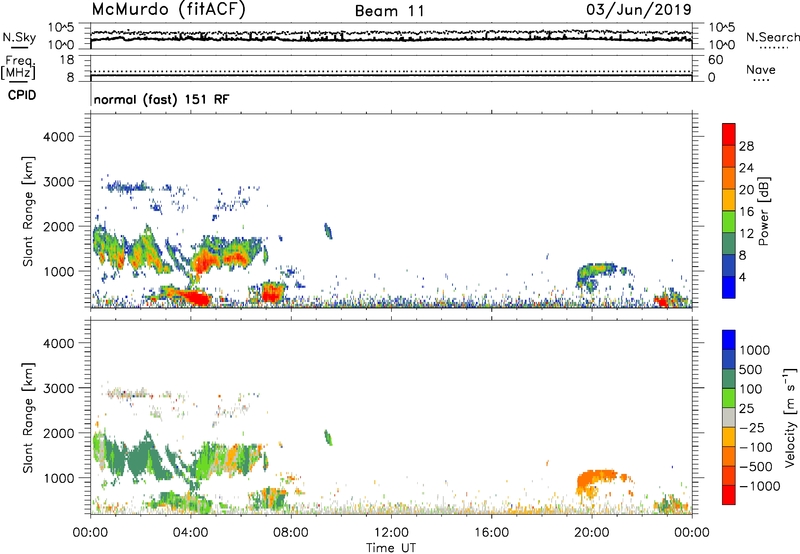800x554 pixels.
Task: Click the 'McMurdo (fitACF)' title text
Action: 168,10
